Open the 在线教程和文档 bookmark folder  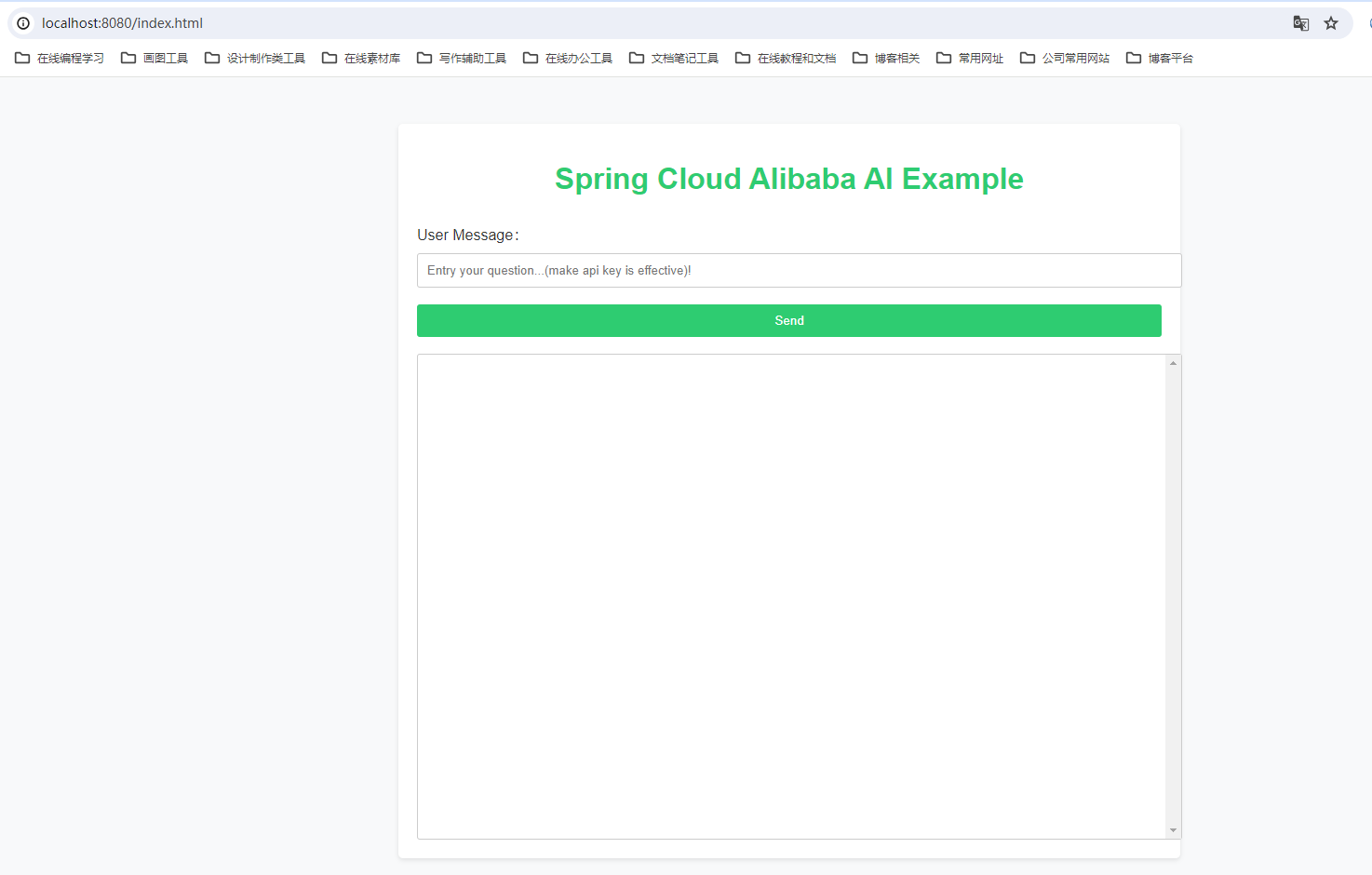pyautogui.click(x=786, y=58)
